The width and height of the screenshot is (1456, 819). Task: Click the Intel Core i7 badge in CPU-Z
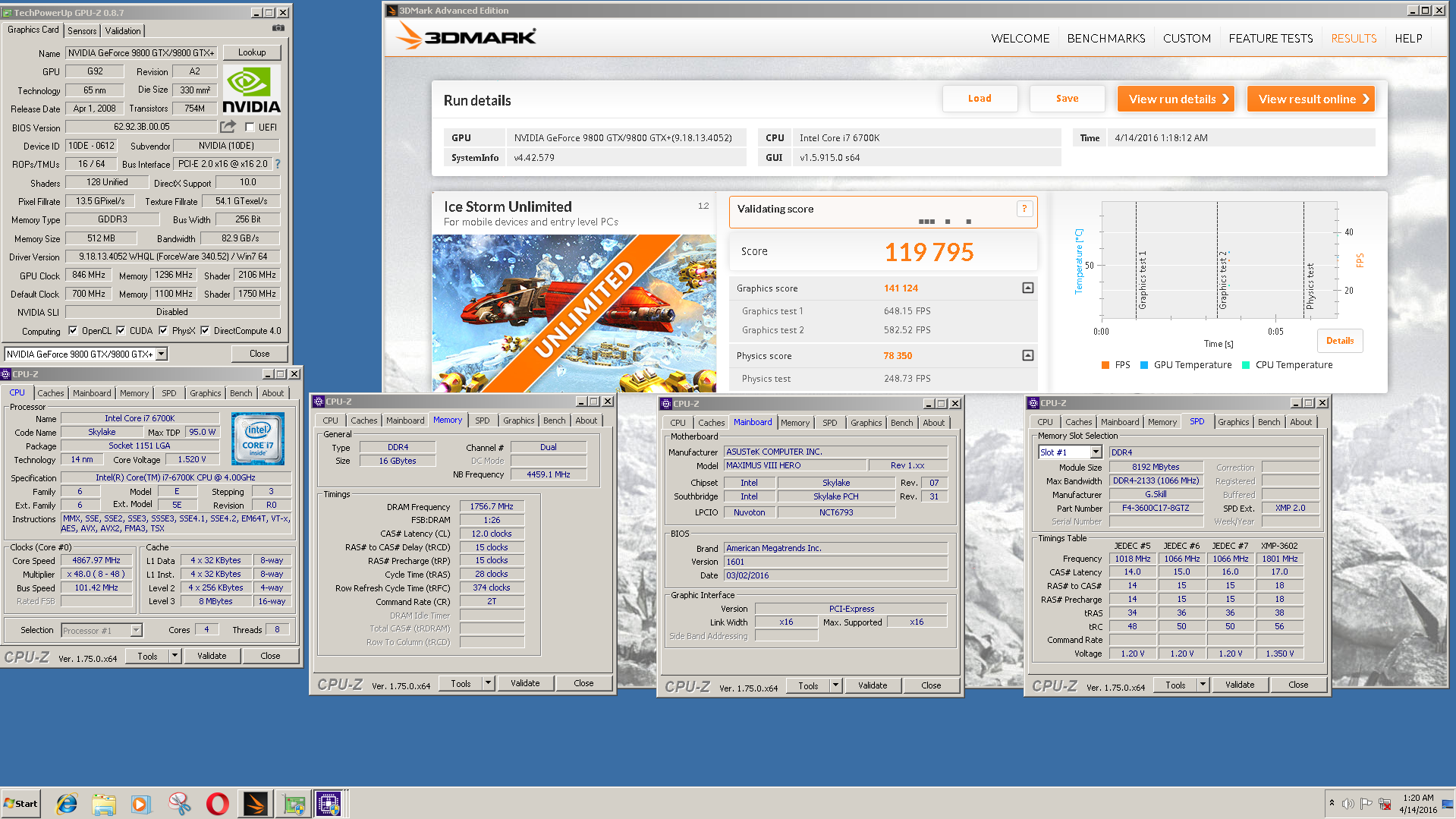point(258,439)
